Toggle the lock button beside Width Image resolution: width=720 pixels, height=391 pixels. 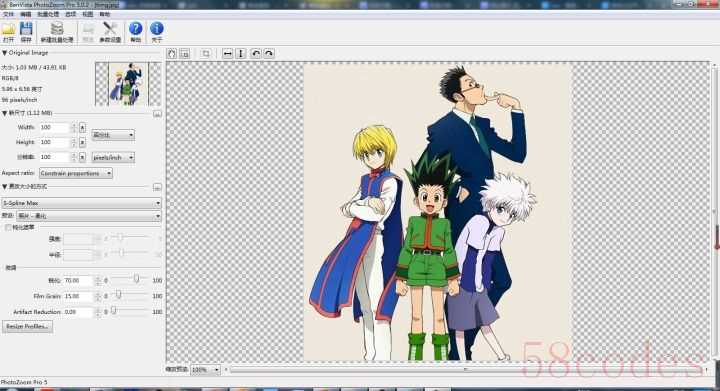(82, 128)
